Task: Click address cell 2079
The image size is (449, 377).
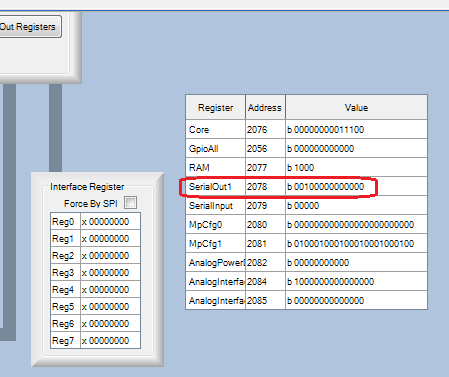Action: 265,205
